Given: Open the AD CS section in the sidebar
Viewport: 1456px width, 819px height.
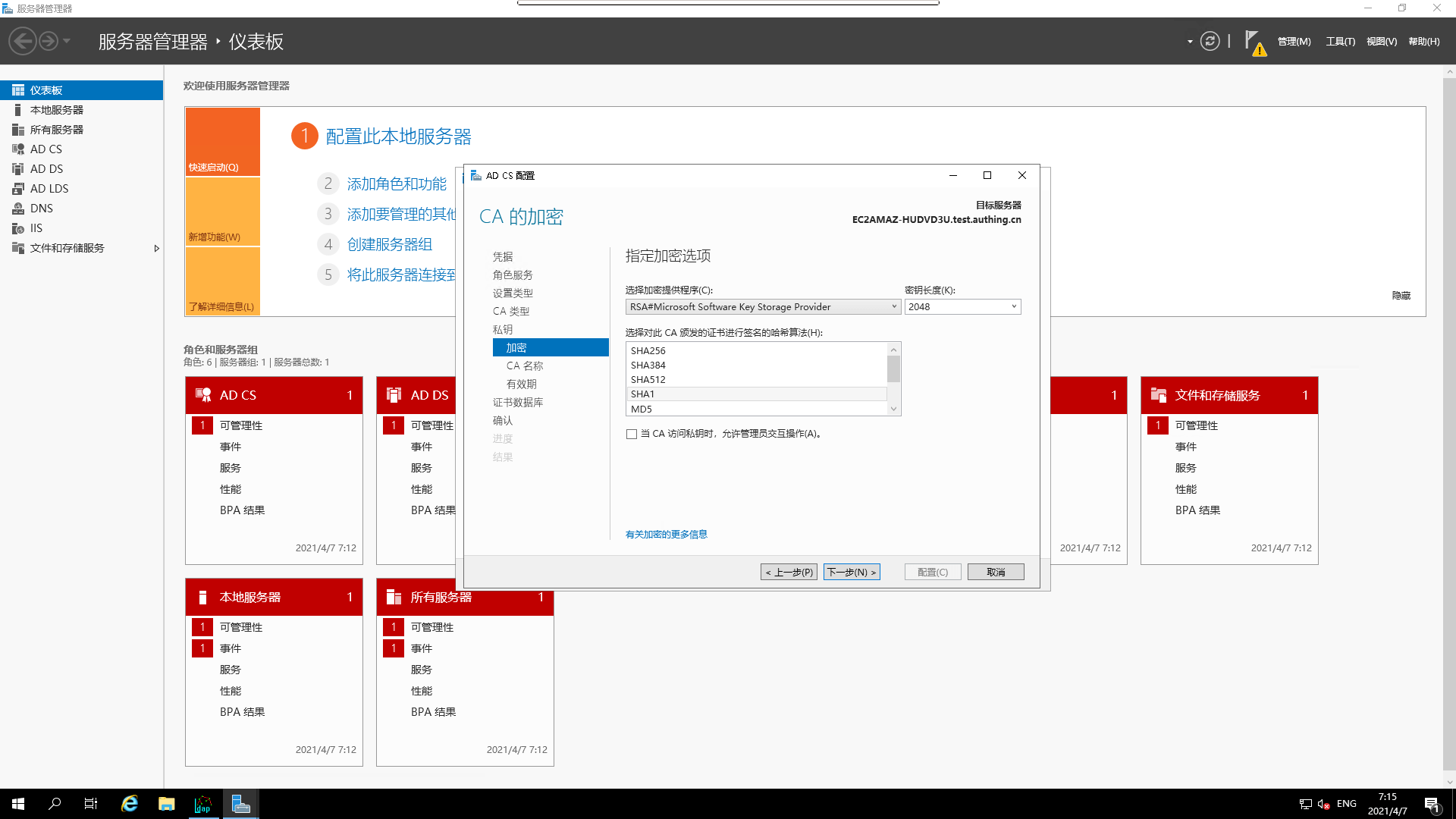Looking at the screenshot, I should [47, 149].
